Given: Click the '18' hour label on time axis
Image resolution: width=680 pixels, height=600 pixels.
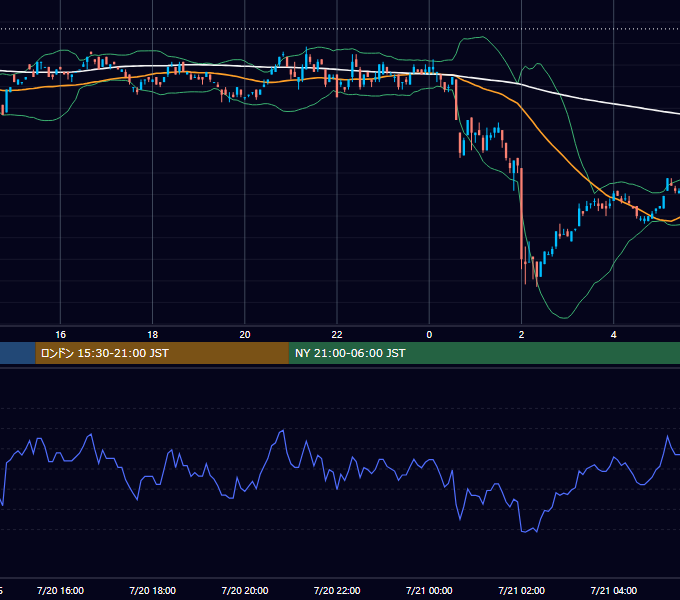Looking at the screenshot, I should [153, 335].
